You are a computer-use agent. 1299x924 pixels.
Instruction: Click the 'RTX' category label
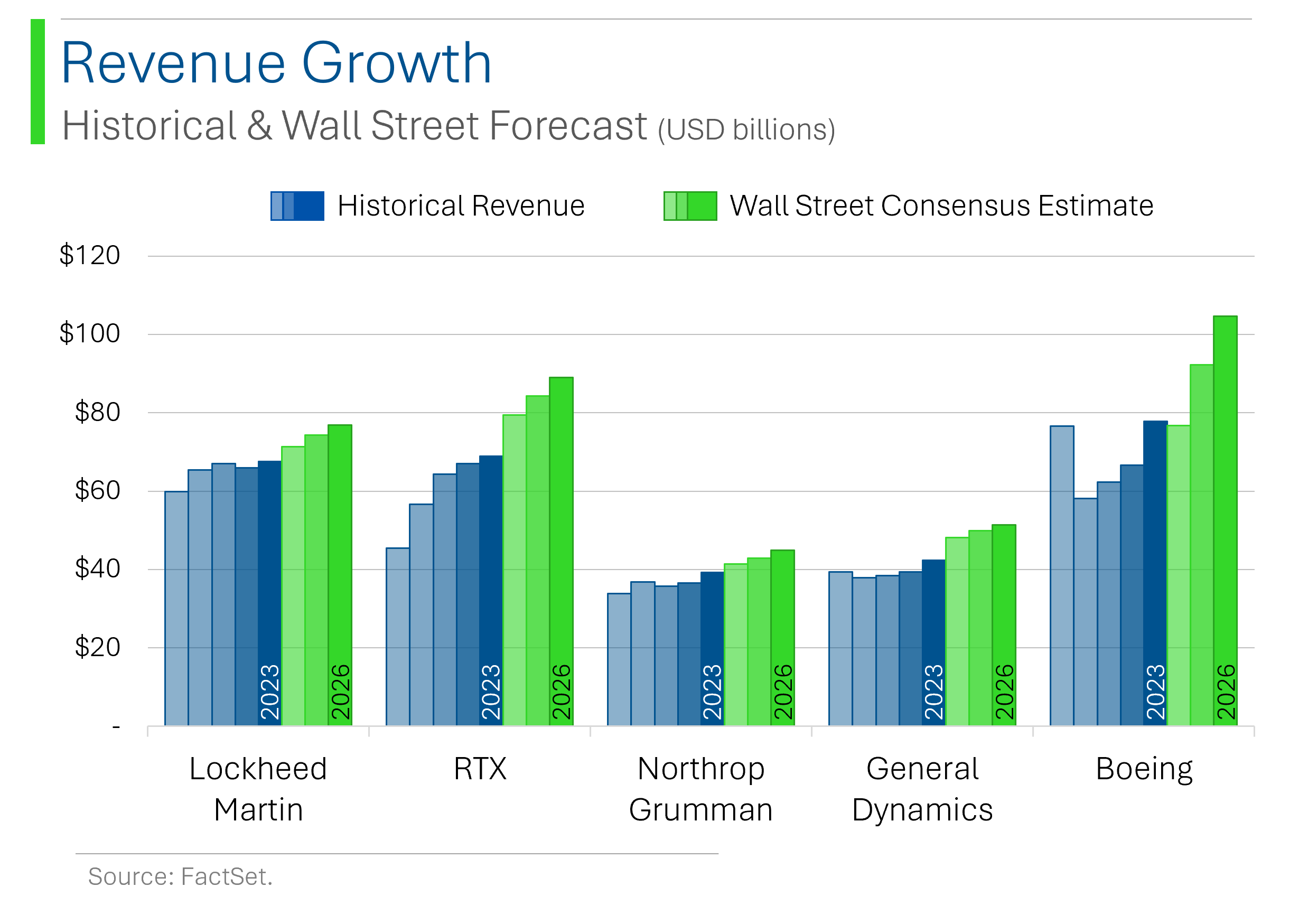point(480,769)
